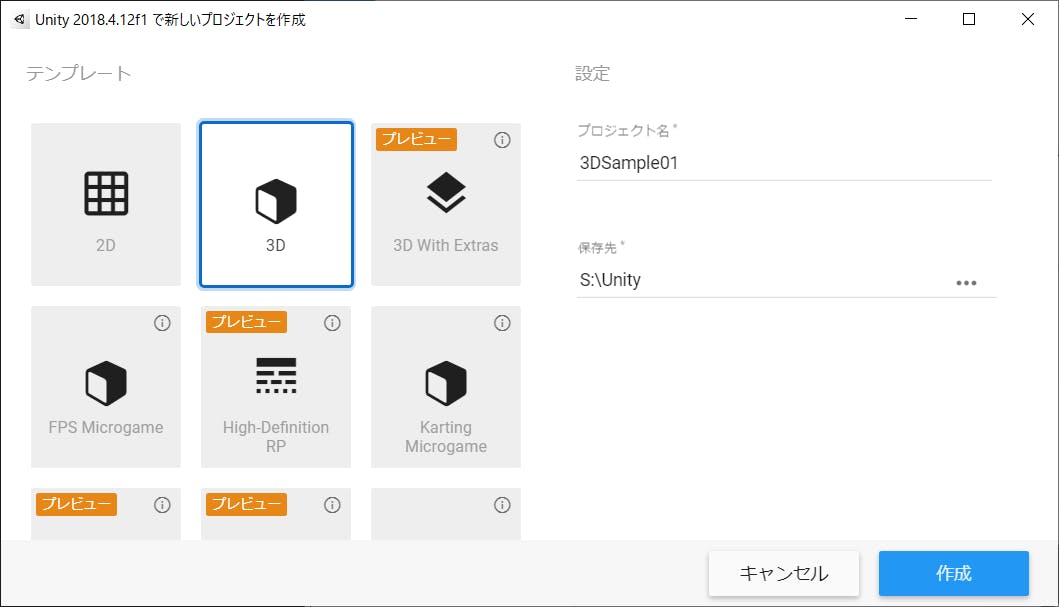Screen dimensions: 1059x607
Task: Click the プレビュー badge on High-Definition RP
Action: [x=247, y=322]
